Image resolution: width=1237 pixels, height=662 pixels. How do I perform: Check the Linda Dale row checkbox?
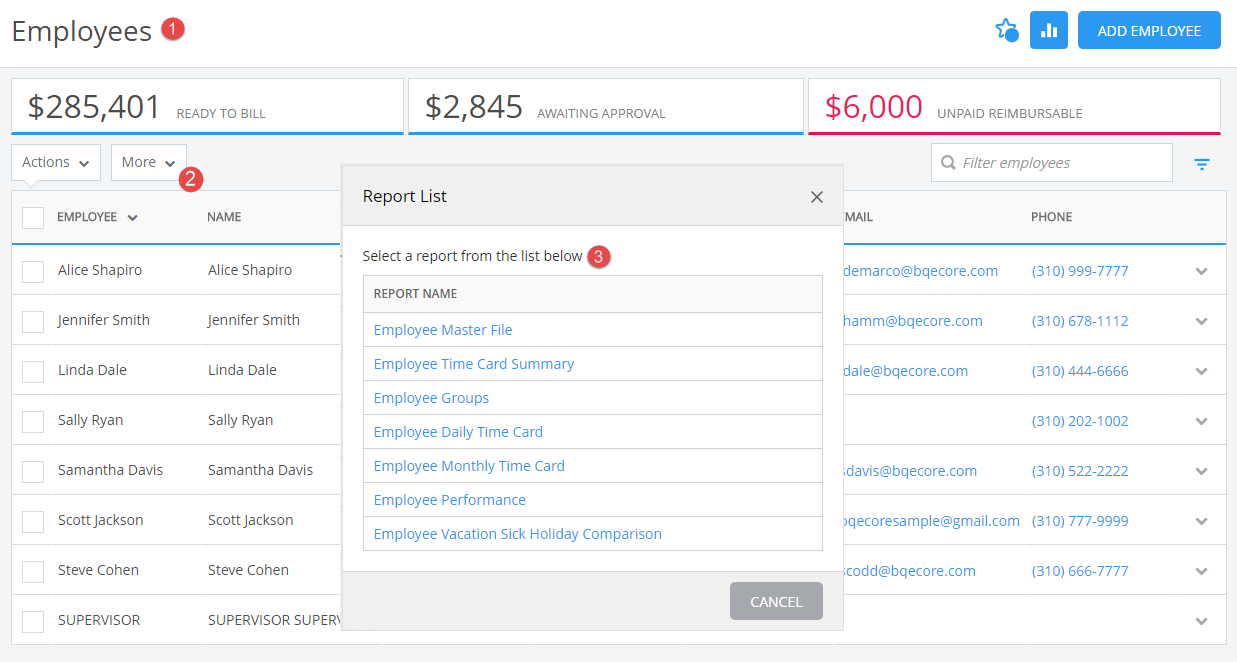point(33,371)
